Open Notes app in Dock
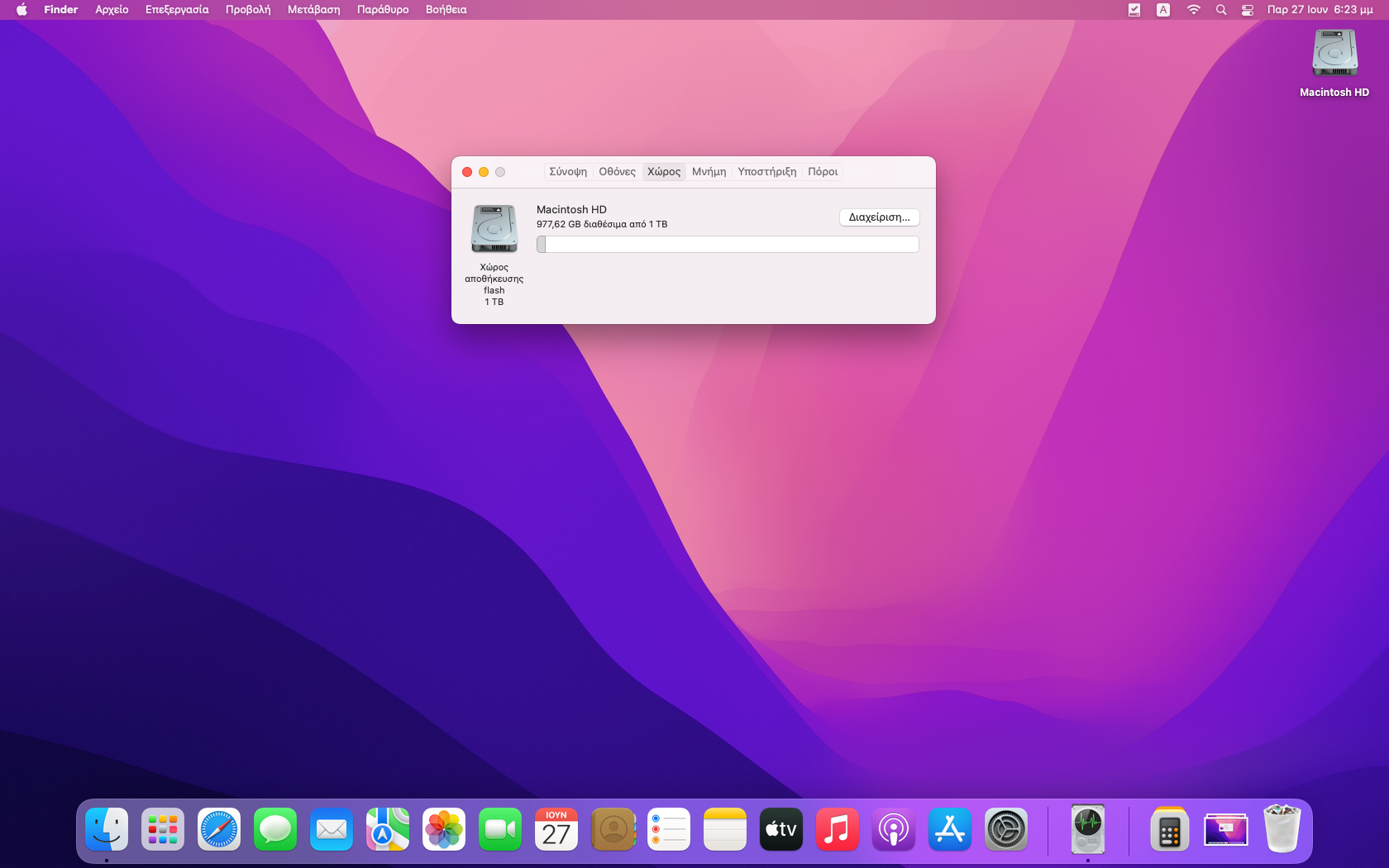 [725, 829]
